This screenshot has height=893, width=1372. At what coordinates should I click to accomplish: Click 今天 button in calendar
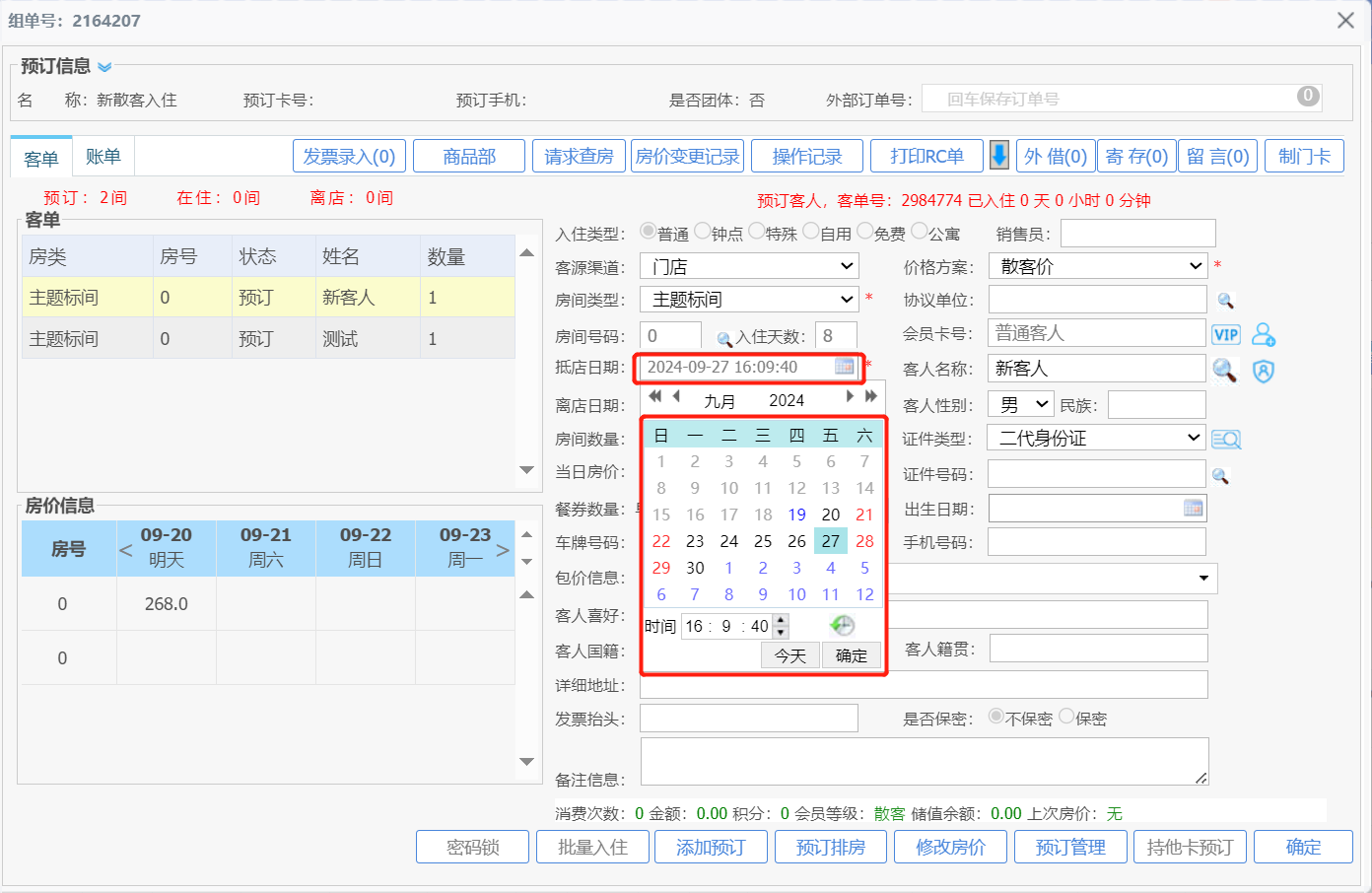790,655
